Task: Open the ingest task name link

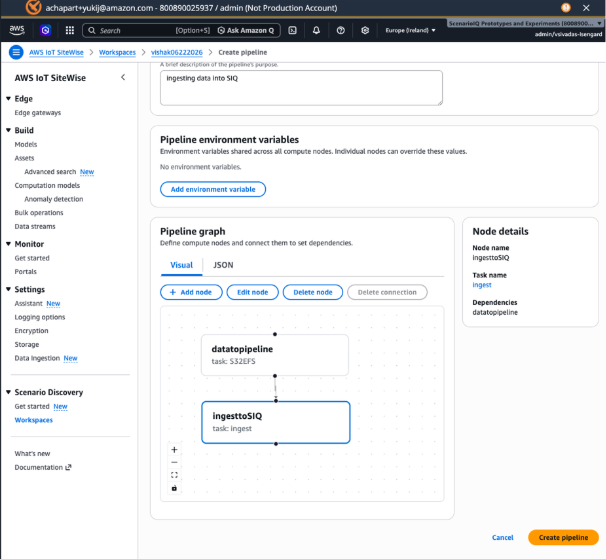Action: pyautogui.click(x=482, y=285)
